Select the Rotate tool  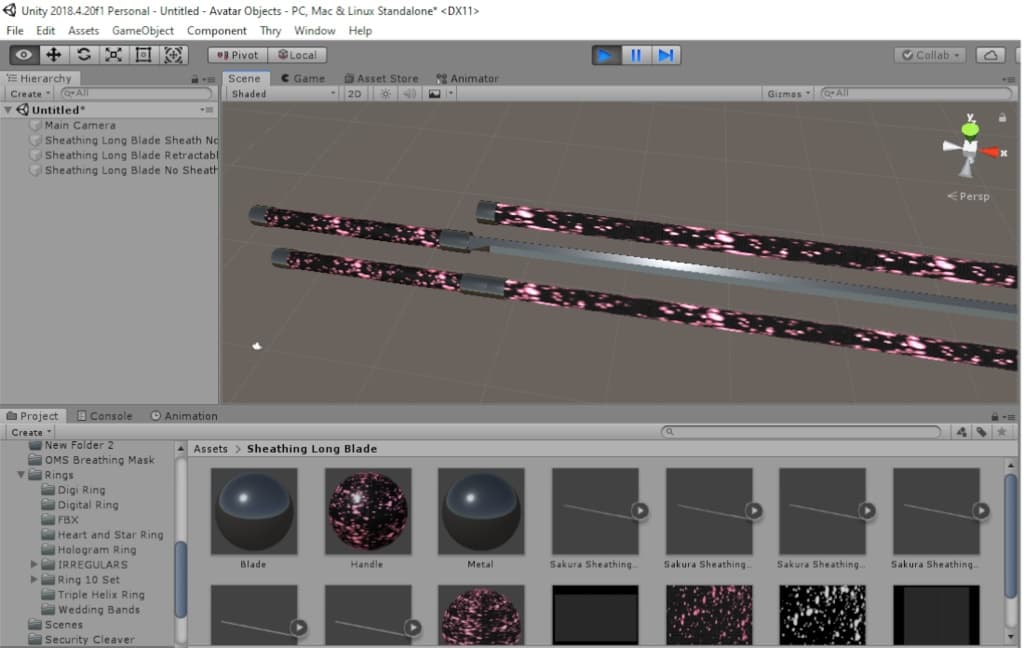(84, 55)
